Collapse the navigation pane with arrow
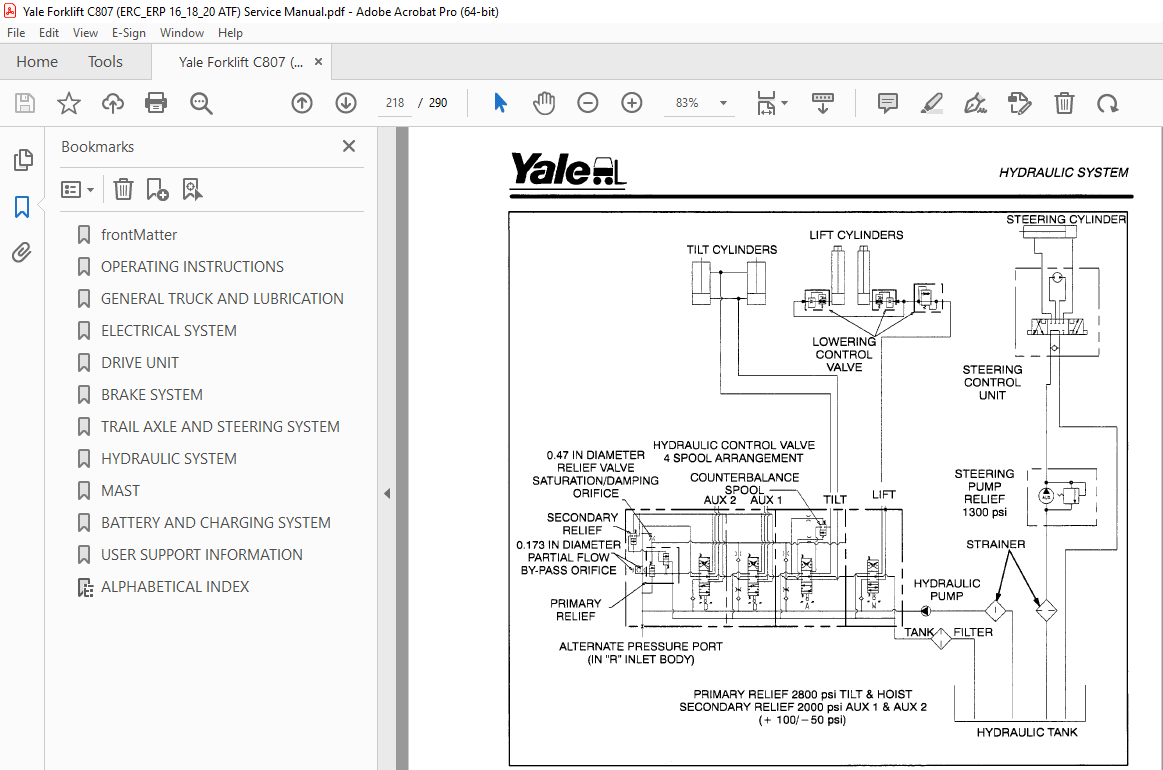This screenshot has width=1163, height=770. pos(386,493)
